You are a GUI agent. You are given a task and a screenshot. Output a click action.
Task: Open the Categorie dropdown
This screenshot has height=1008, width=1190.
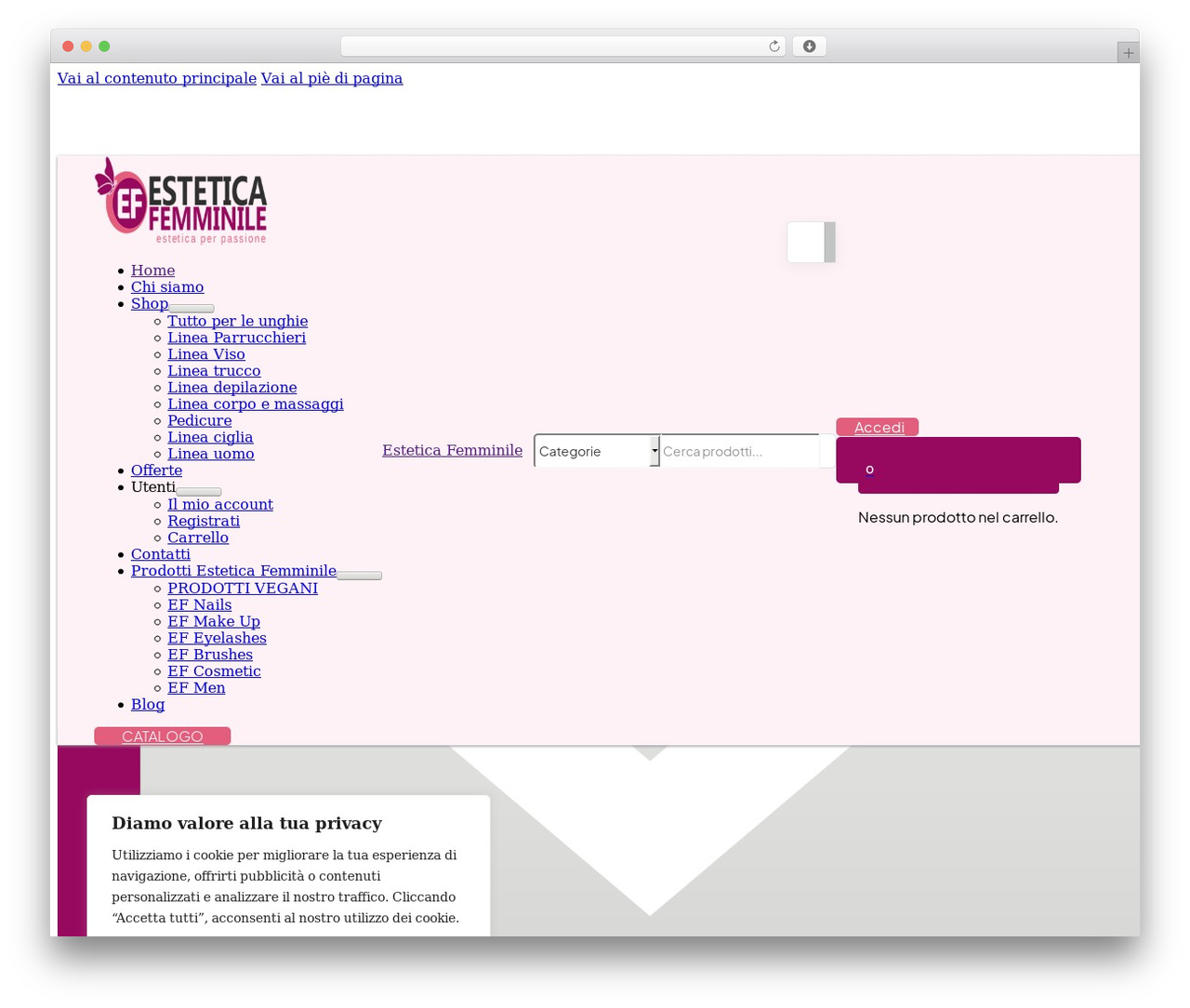coord(597,451)
